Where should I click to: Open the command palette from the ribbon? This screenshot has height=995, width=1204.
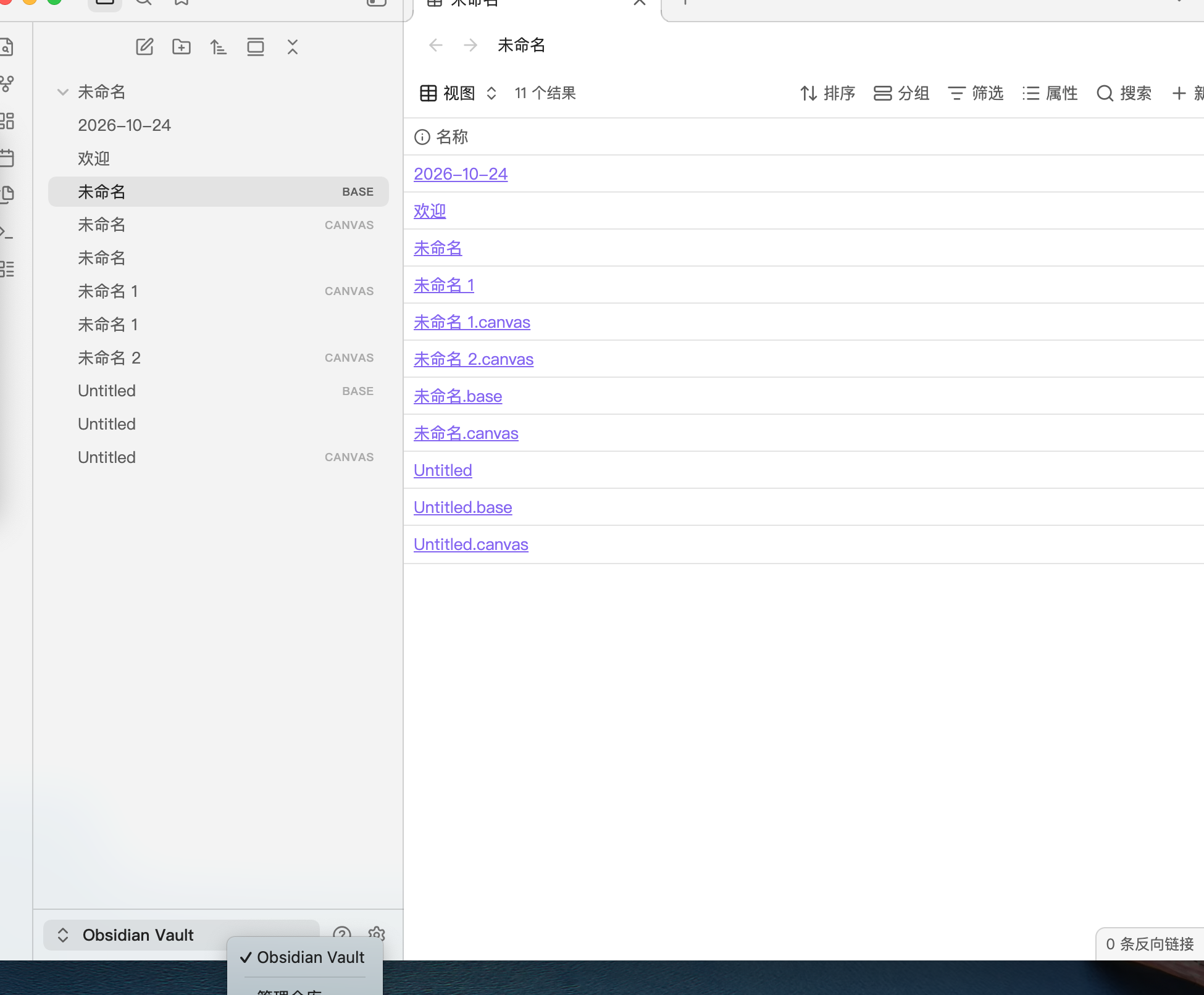click(x=7, y=232)
